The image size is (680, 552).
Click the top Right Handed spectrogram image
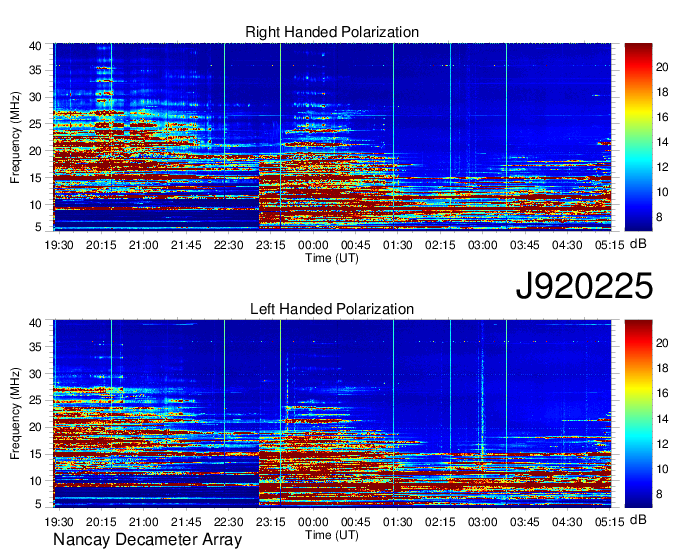pos(332,137)
